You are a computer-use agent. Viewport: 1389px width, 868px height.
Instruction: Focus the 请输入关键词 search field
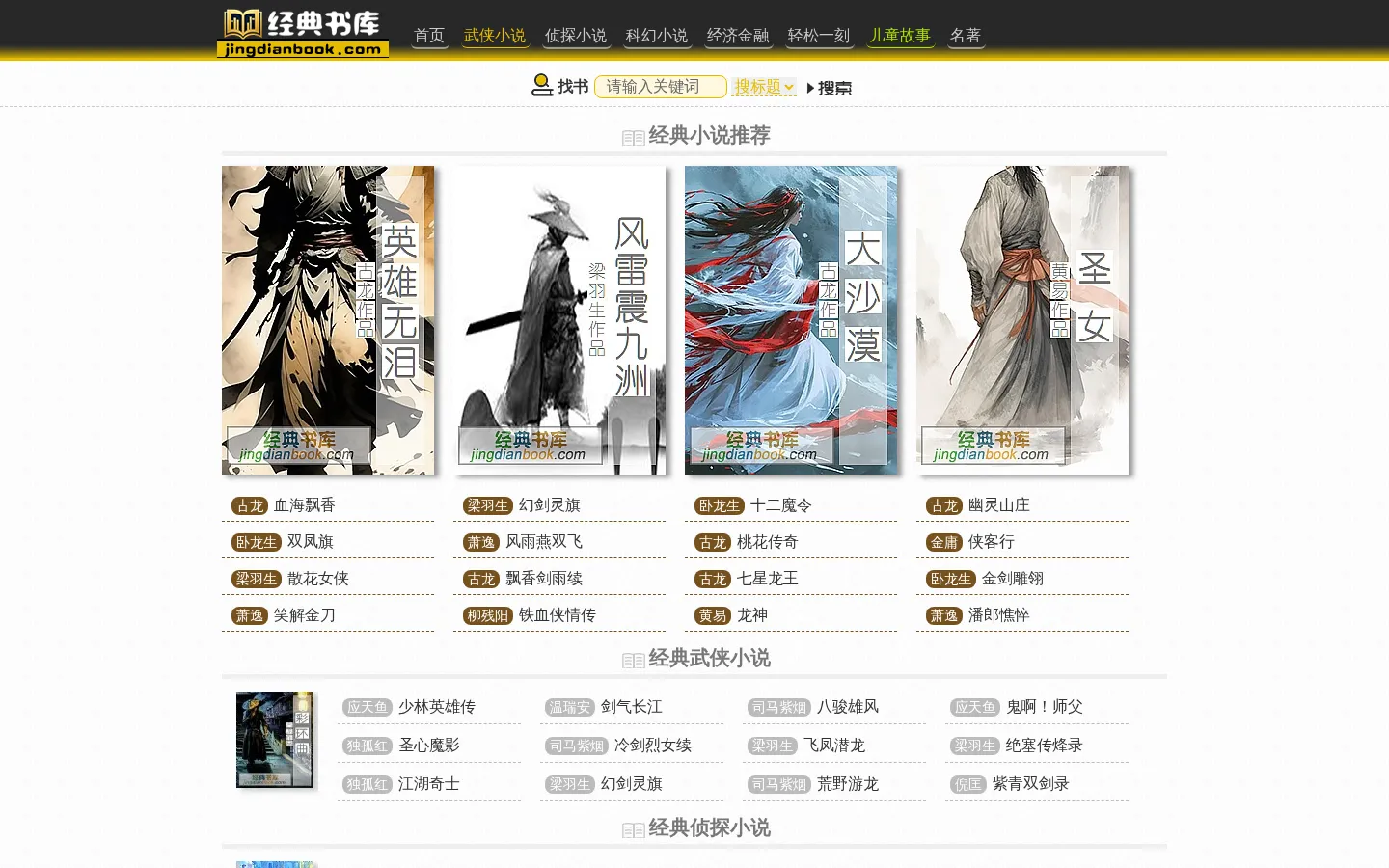tap(661, 87)
